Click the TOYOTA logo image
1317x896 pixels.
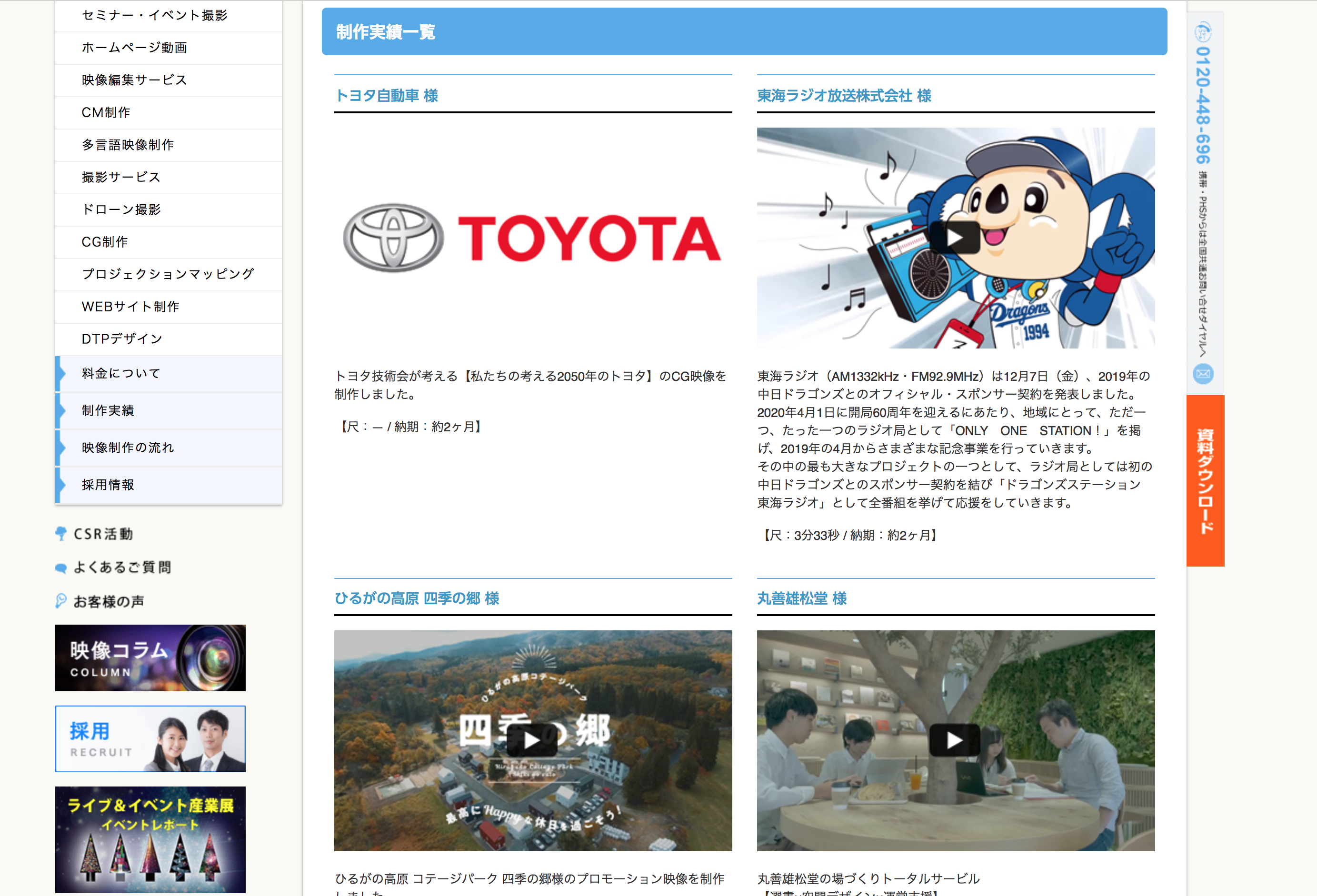pyautogui.click(x=533, y=238)
